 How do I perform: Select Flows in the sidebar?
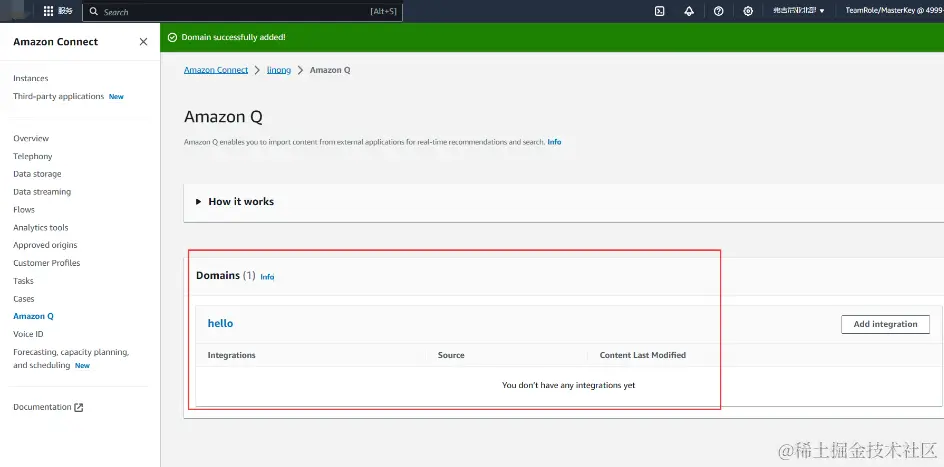[24, 210]
